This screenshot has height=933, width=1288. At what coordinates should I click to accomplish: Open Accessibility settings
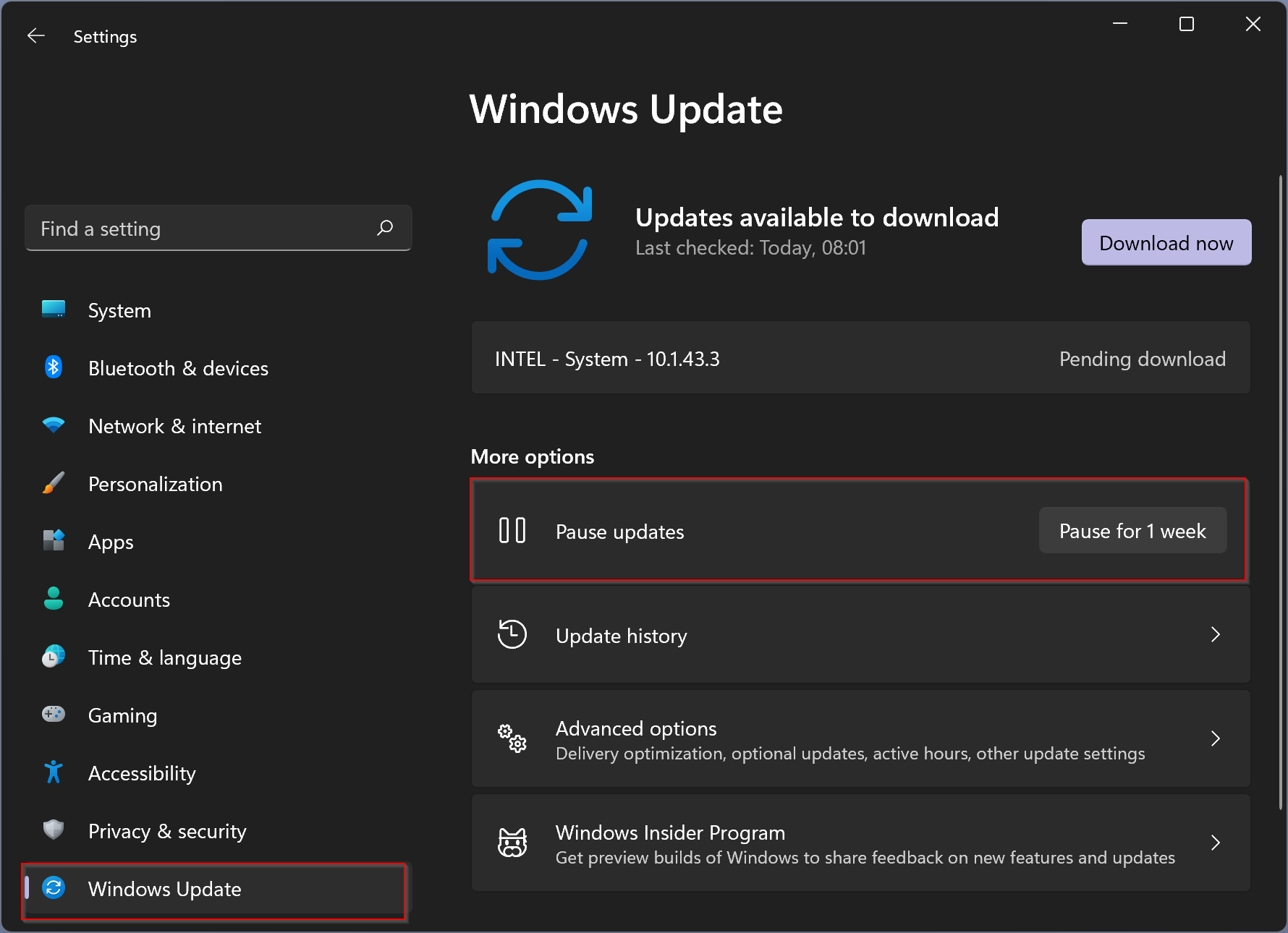(217, 773)
